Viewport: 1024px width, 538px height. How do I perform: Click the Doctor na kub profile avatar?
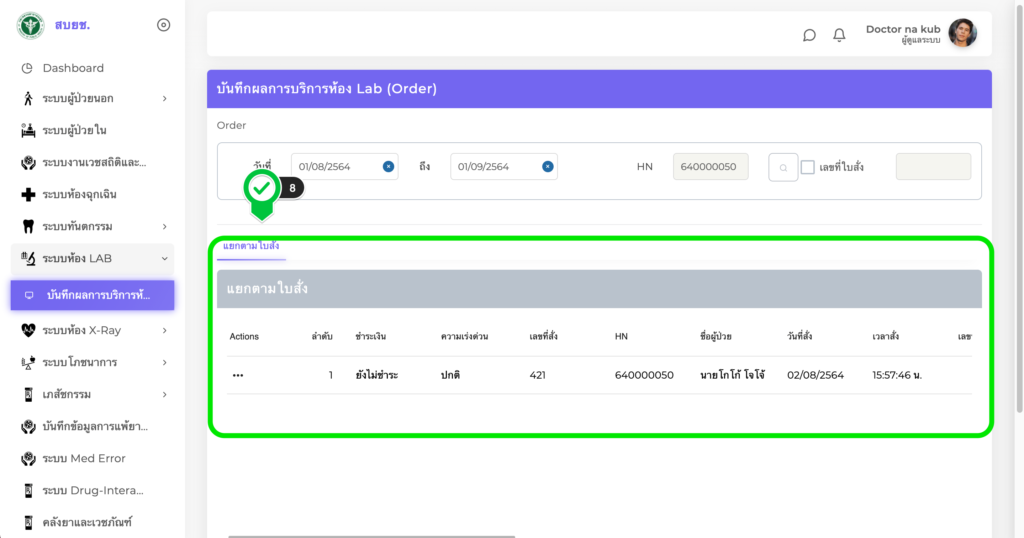coord(962,34)
